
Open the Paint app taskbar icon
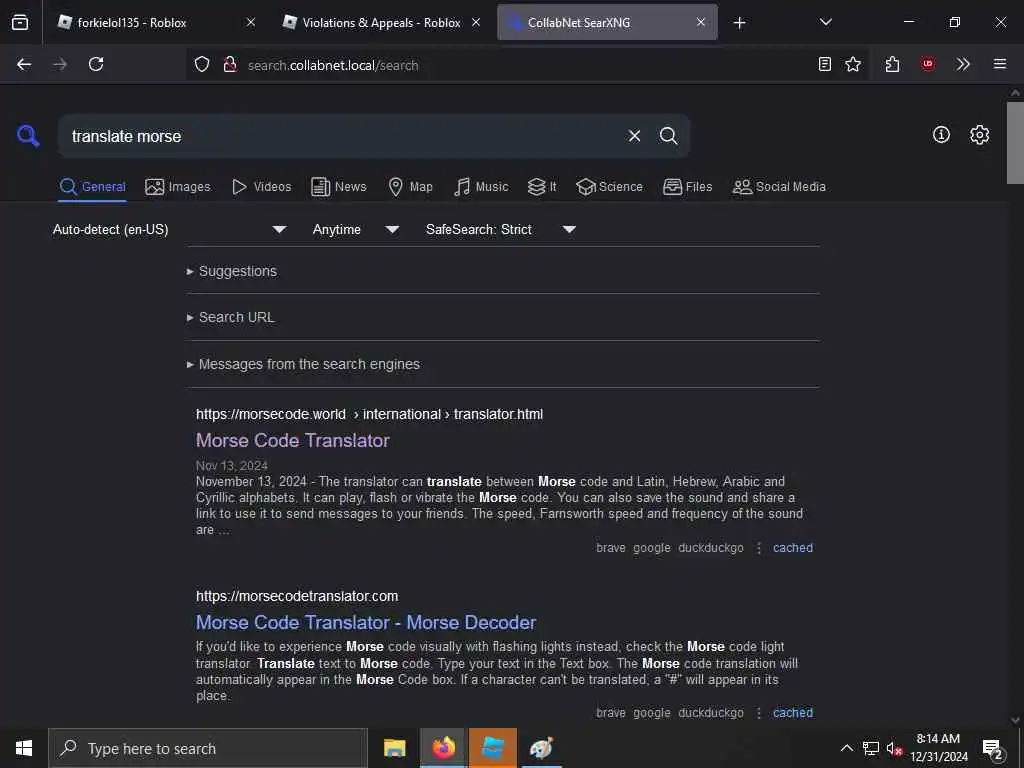pyautogui.click(x=541, y=748)
